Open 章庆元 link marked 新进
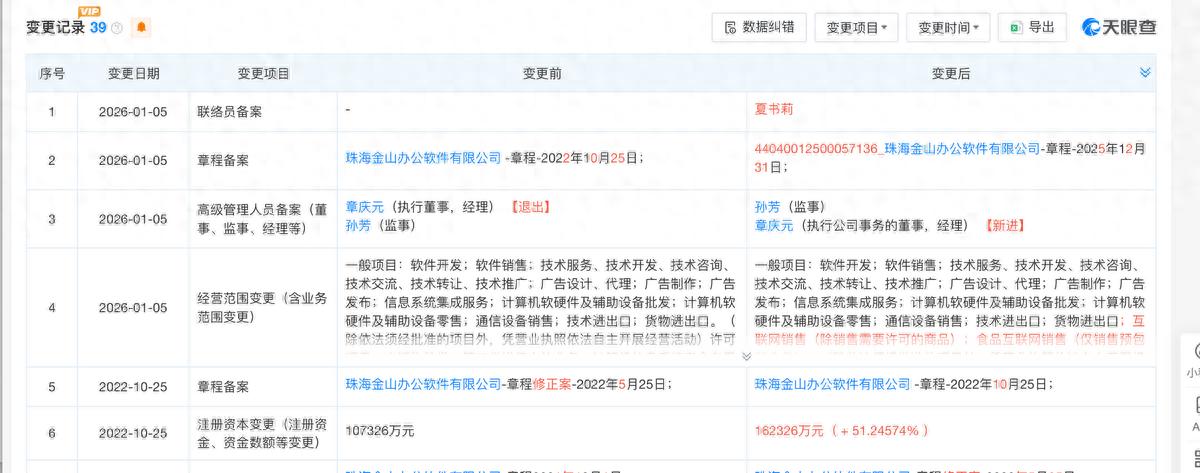 [x=775, y=226]
